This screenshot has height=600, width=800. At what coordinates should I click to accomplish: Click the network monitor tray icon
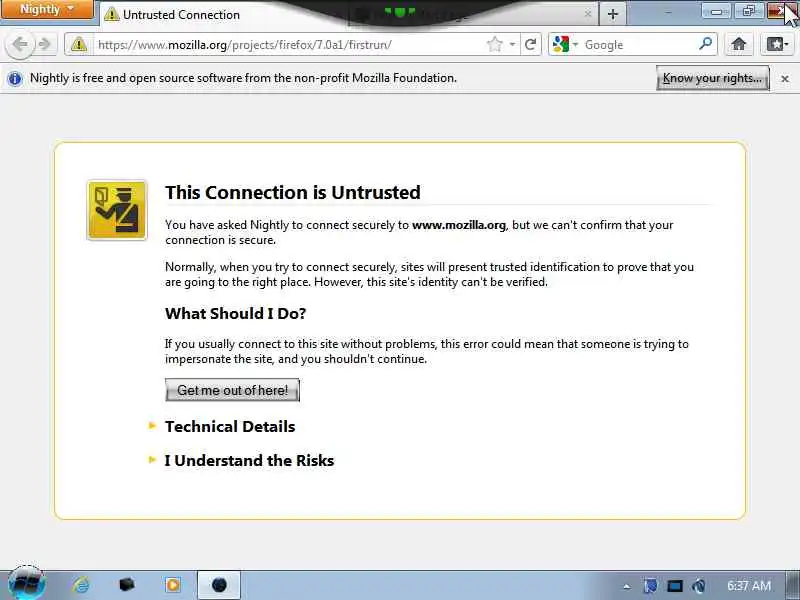pyautogui.click(x=674, y=586)
